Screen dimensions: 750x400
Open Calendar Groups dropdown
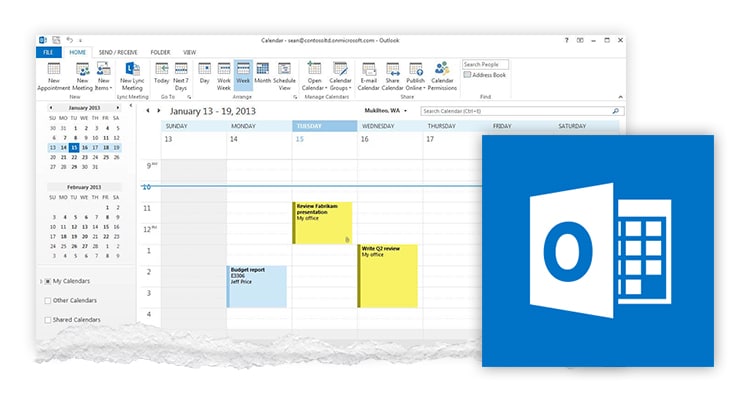[x=340, y=76]
